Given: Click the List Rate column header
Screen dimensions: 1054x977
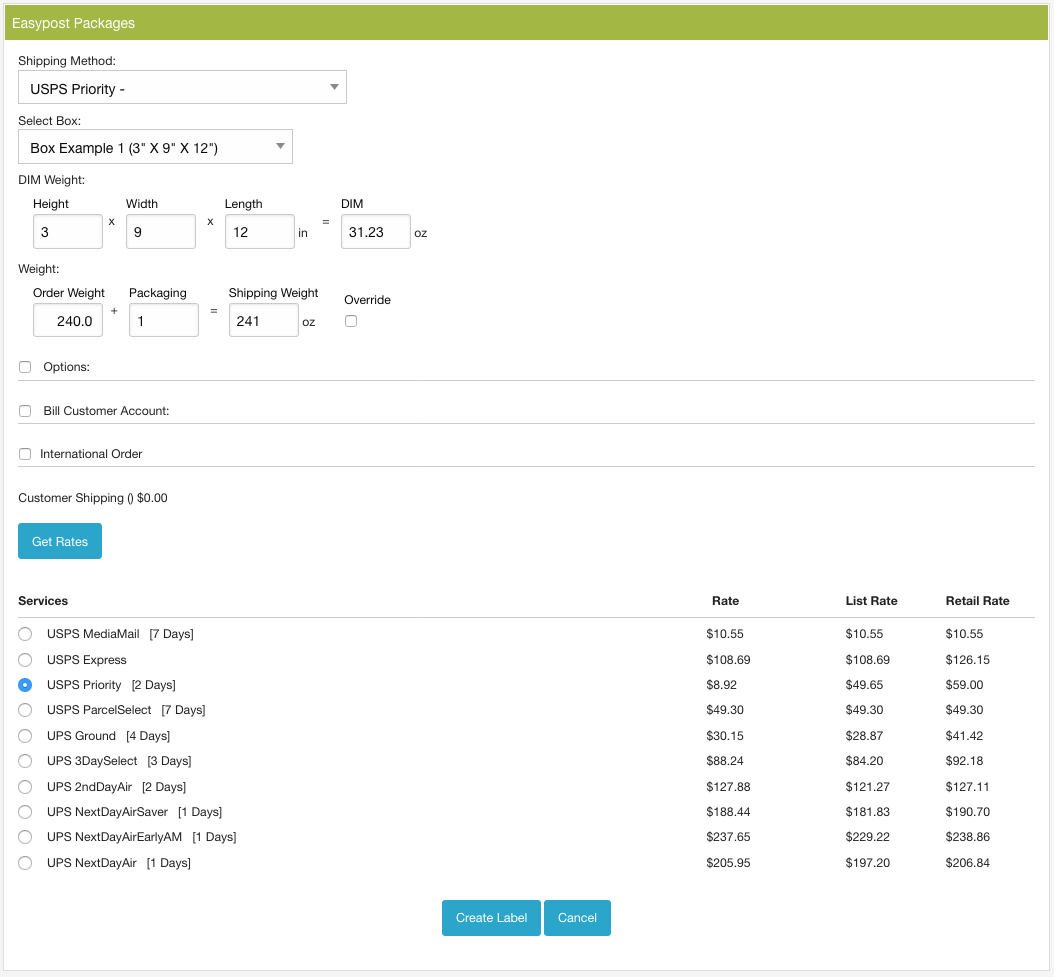Looking at the screenshot, I should click(871, 601).
